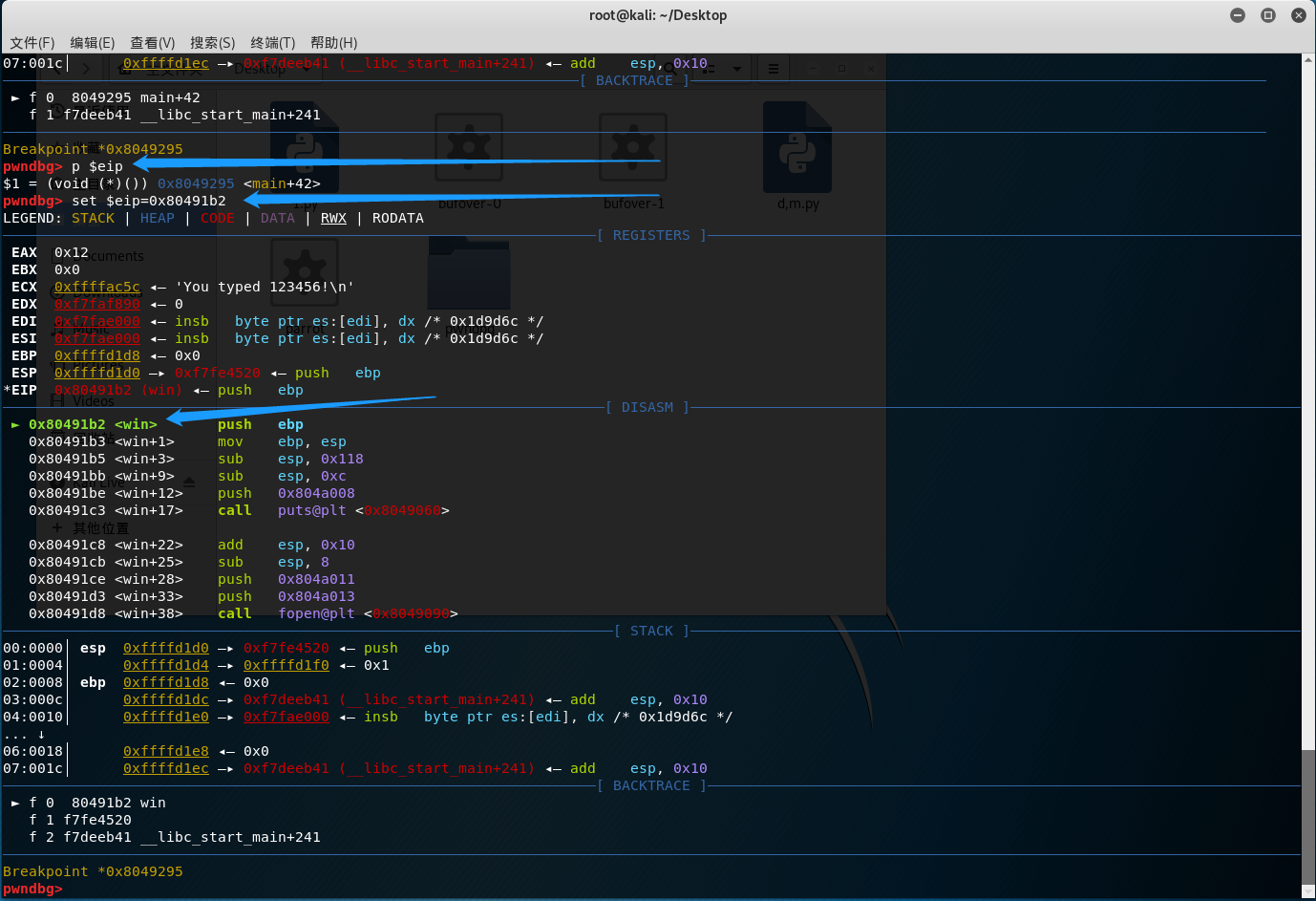Open the 文件(F) menu
Image resolution: width=1316 pixels, height=901 pixels.
tap(32, 43)
